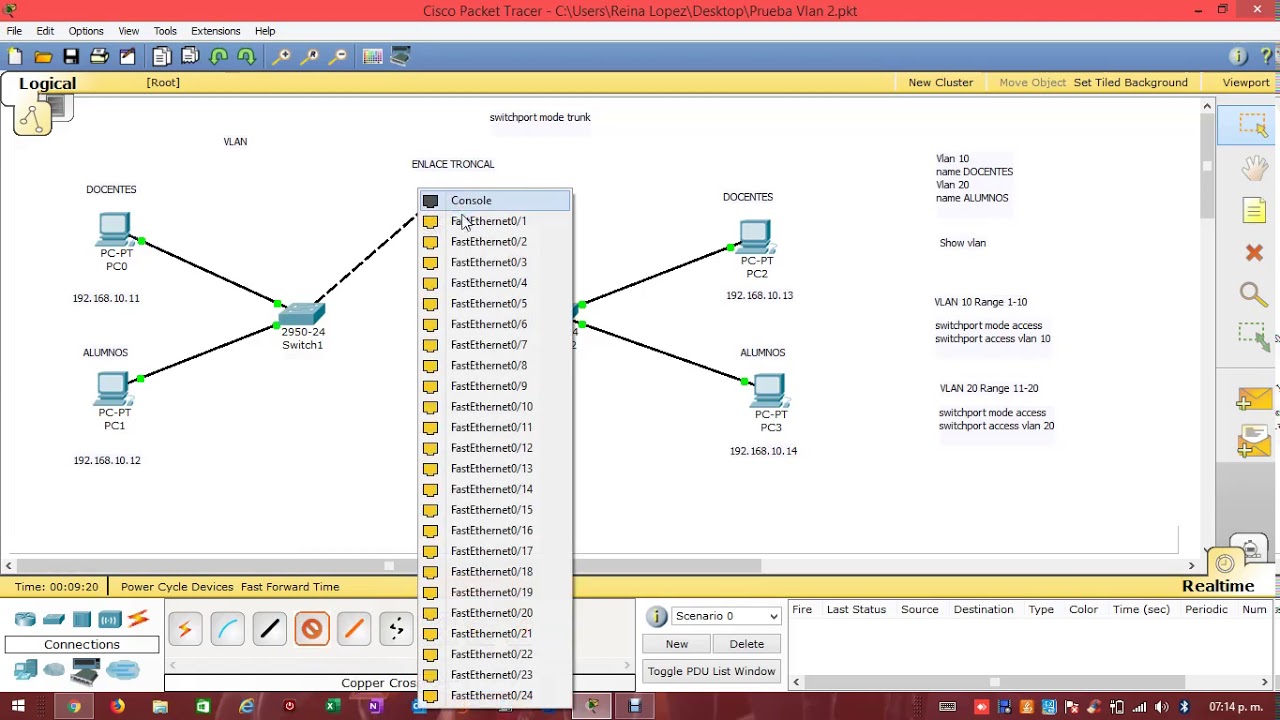Save the network with the floppy disk icon
This screenshot has width=1280, height=720.
pyautogui.click(x=71, y=57)
